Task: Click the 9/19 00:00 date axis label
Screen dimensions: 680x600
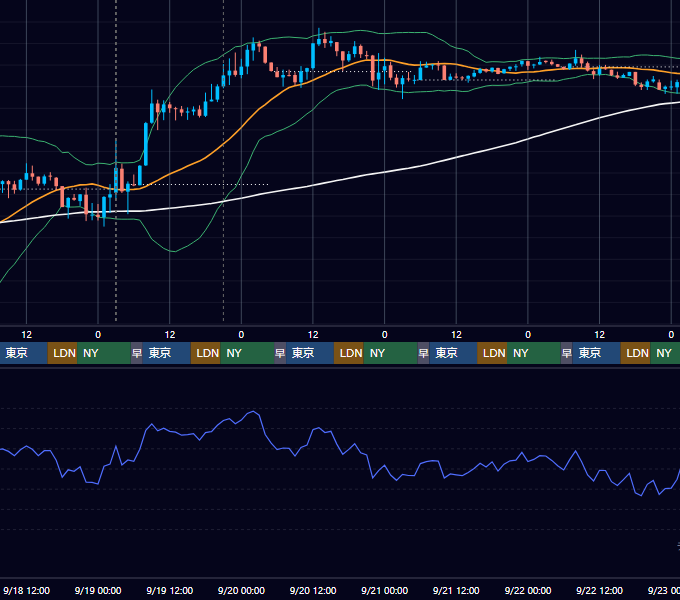Action: point(98,590)
